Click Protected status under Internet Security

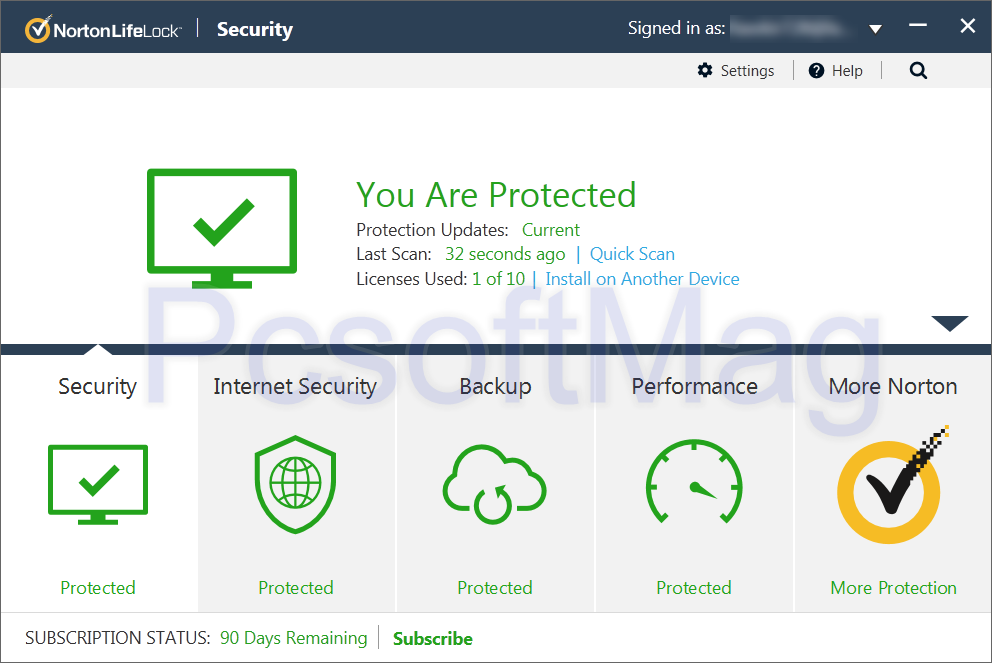295,588
